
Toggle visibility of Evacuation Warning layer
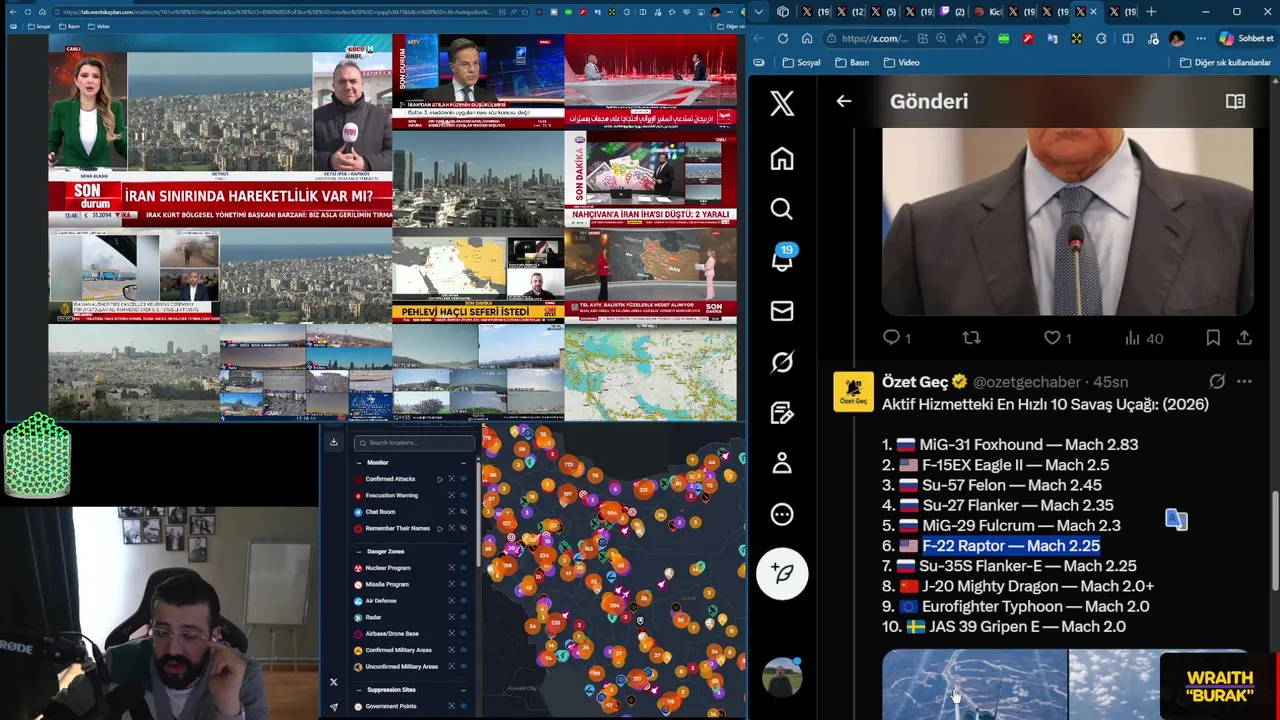(463, 495)
